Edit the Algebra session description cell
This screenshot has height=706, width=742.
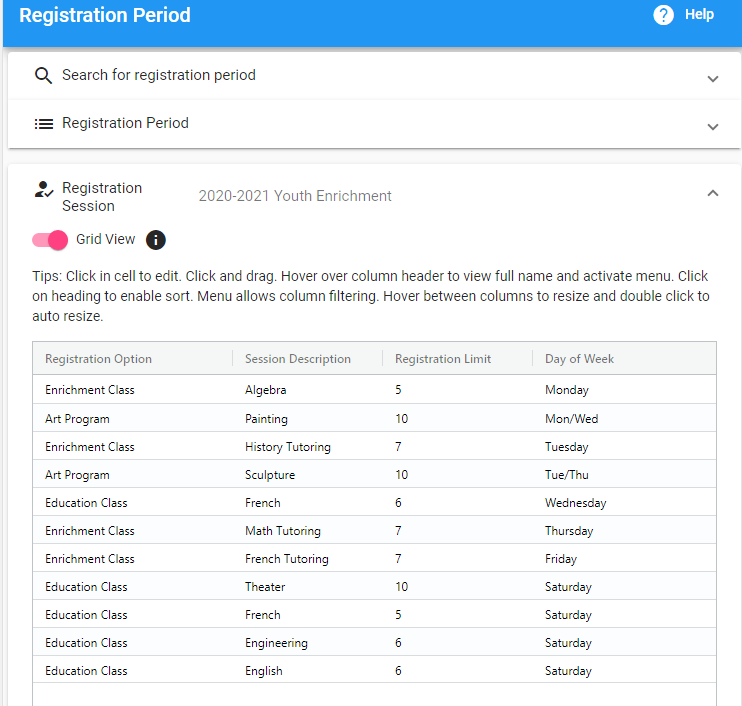[266, 390]
